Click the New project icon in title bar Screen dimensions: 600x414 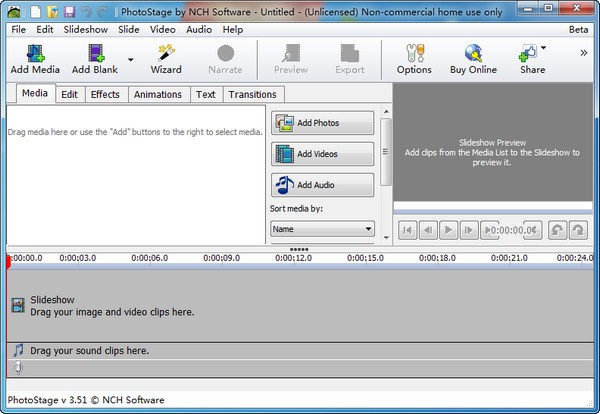pyautogui.click(x=35, y=12)
